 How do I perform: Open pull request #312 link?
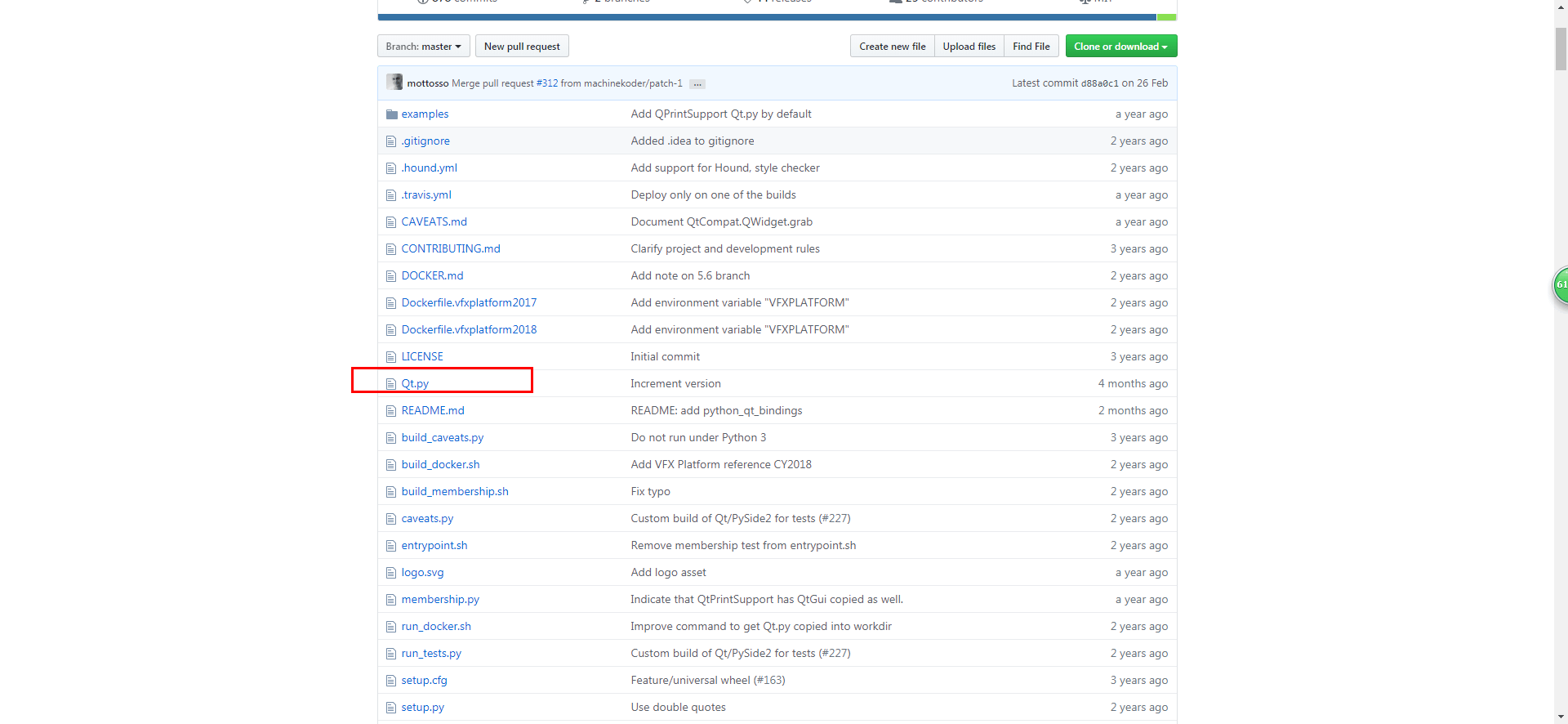click(547, 83)
